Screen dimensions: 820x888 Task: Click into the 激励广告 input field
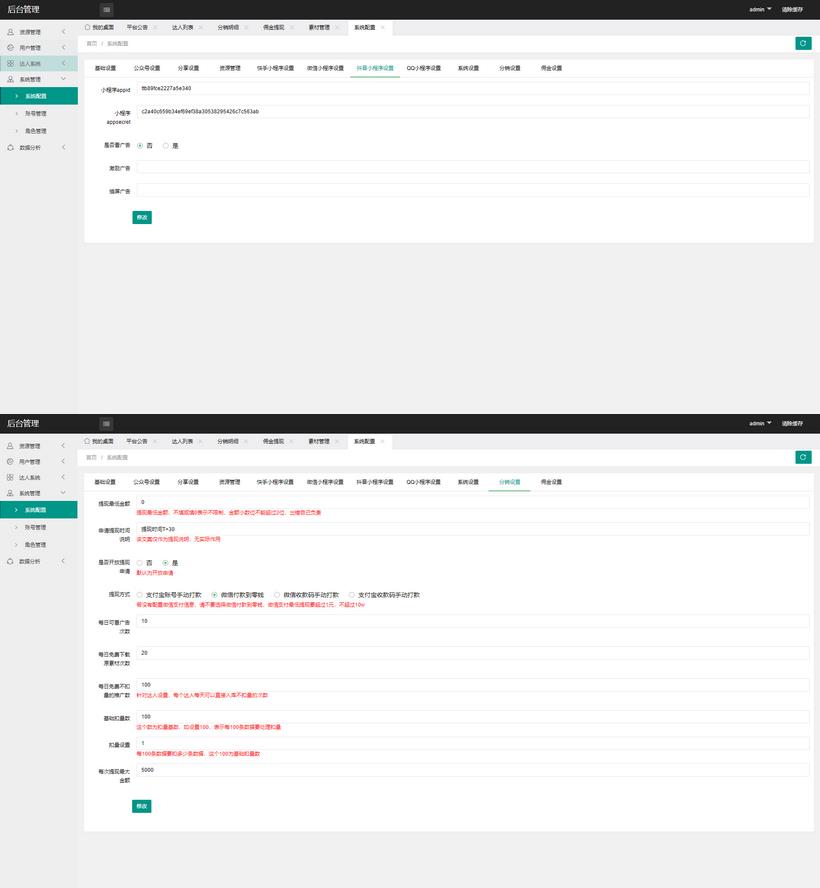[472, 167]
